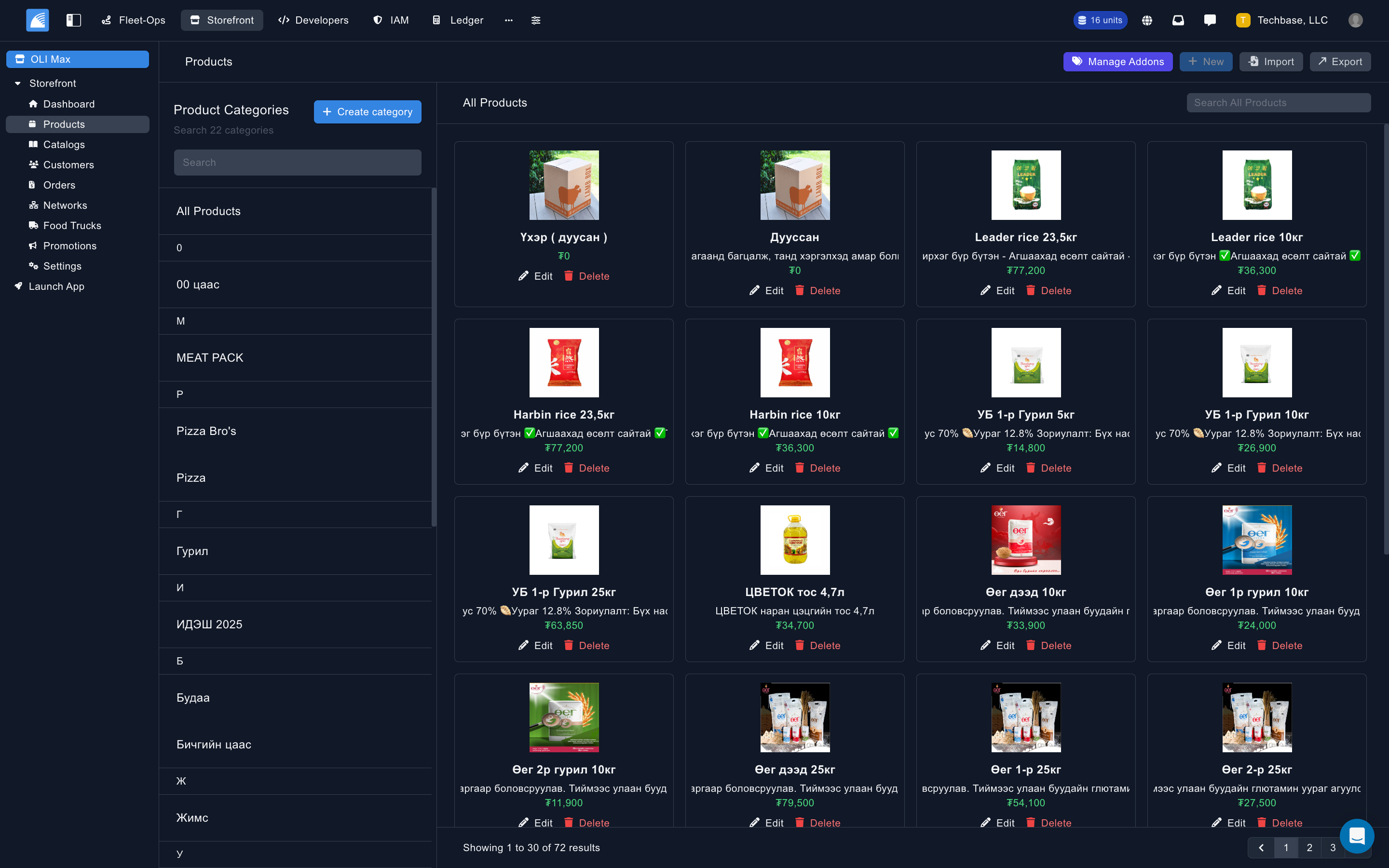Open the user avatar menu
Image resolution: width=1389 pixels, height=868 pixels.
click(1356, 20)
